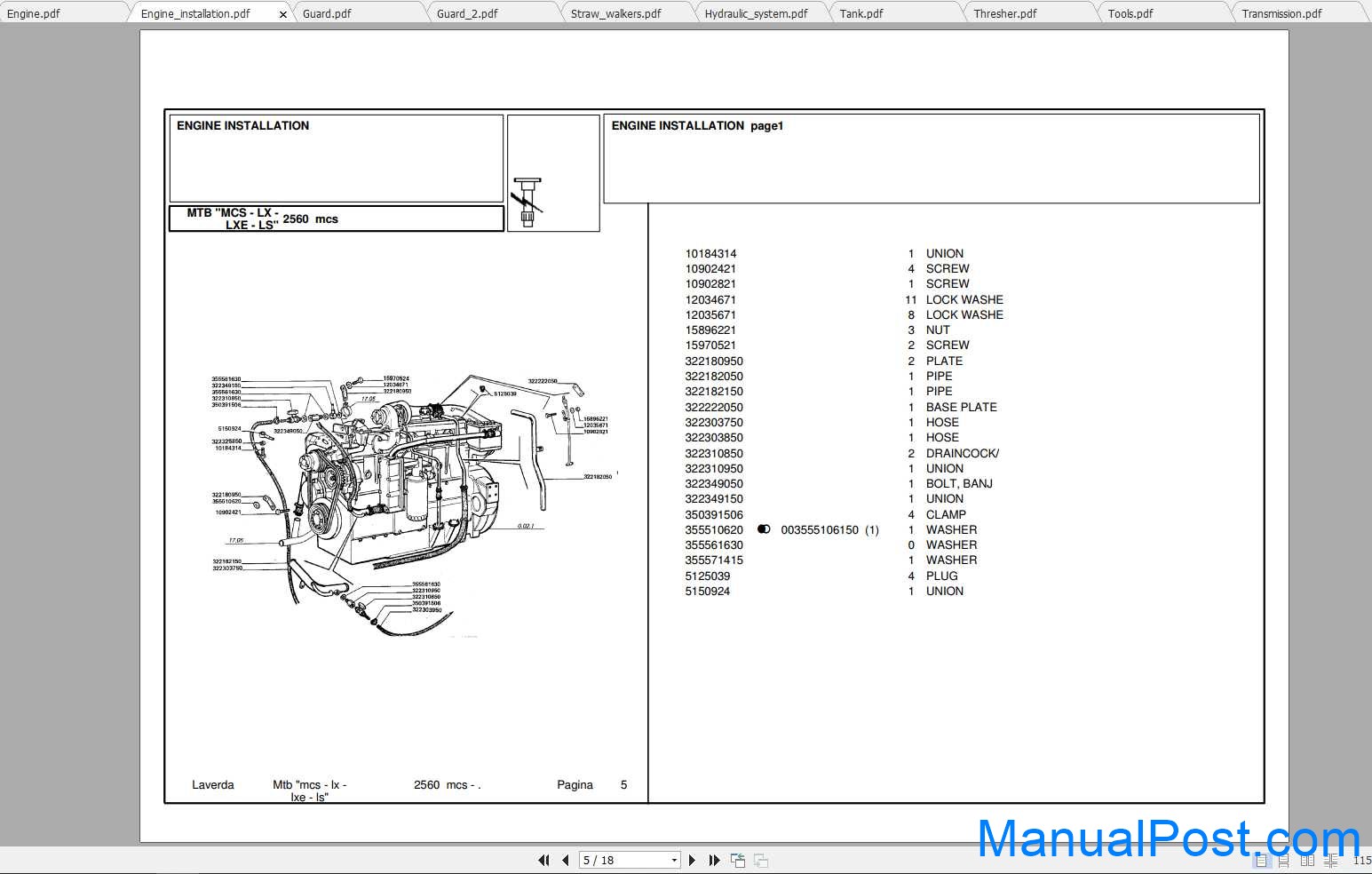
Task: Go to the previous page
Action: 566,860
